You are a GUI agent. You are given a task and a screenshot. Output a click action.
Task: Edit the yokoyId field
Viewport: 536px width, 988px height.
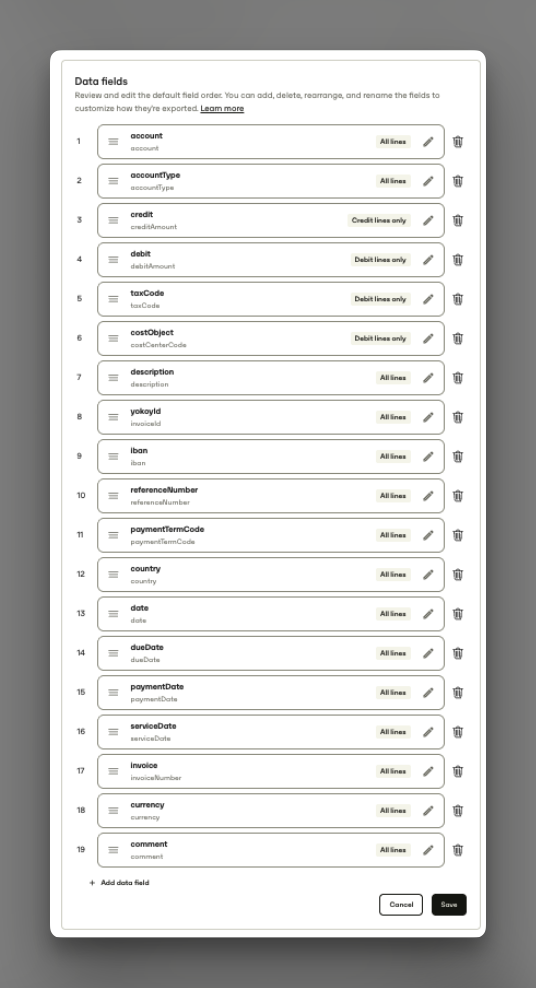[x=428, y=417]
